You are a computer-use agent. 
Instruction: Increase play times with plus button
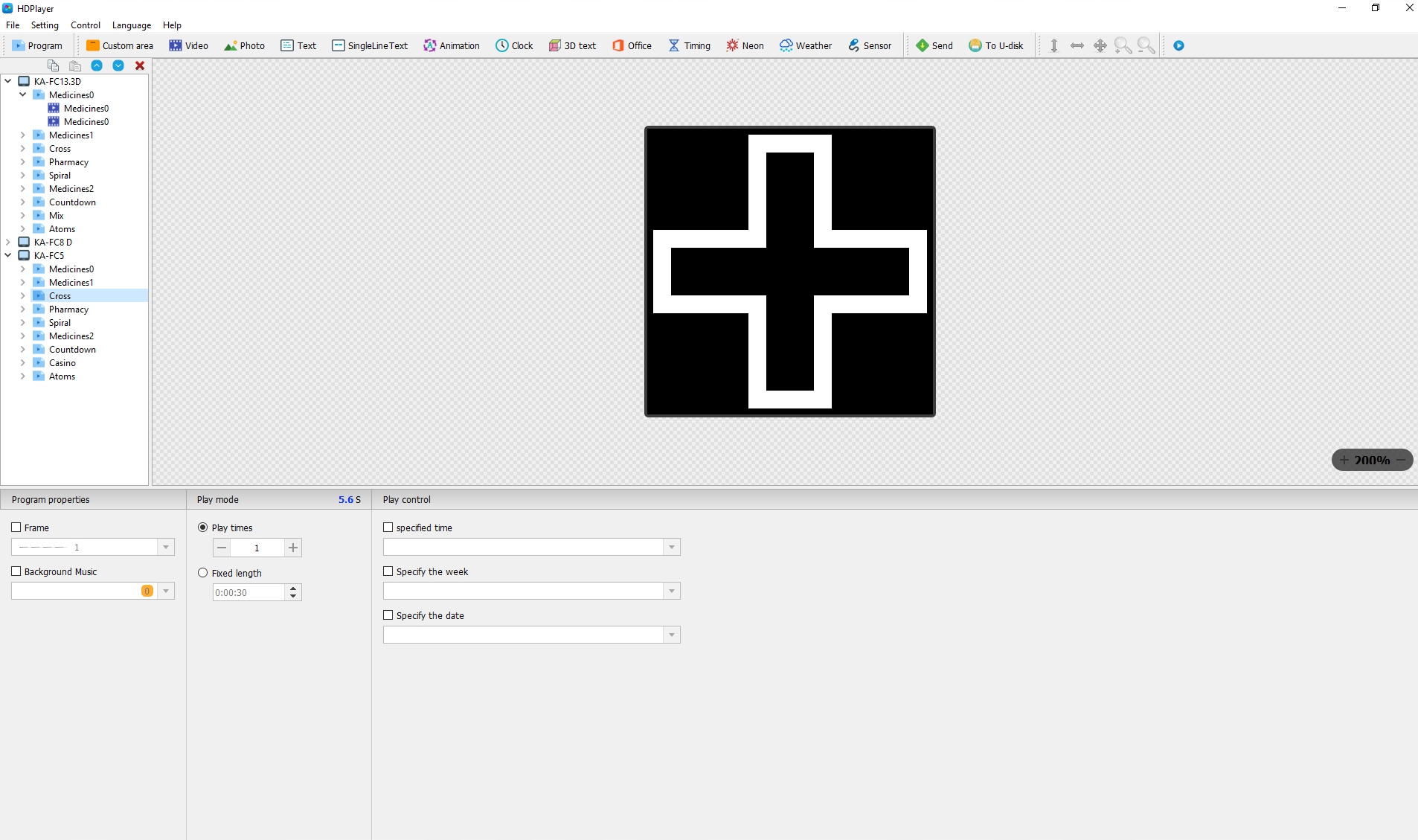pyautogui.click(x=293, y=548)
